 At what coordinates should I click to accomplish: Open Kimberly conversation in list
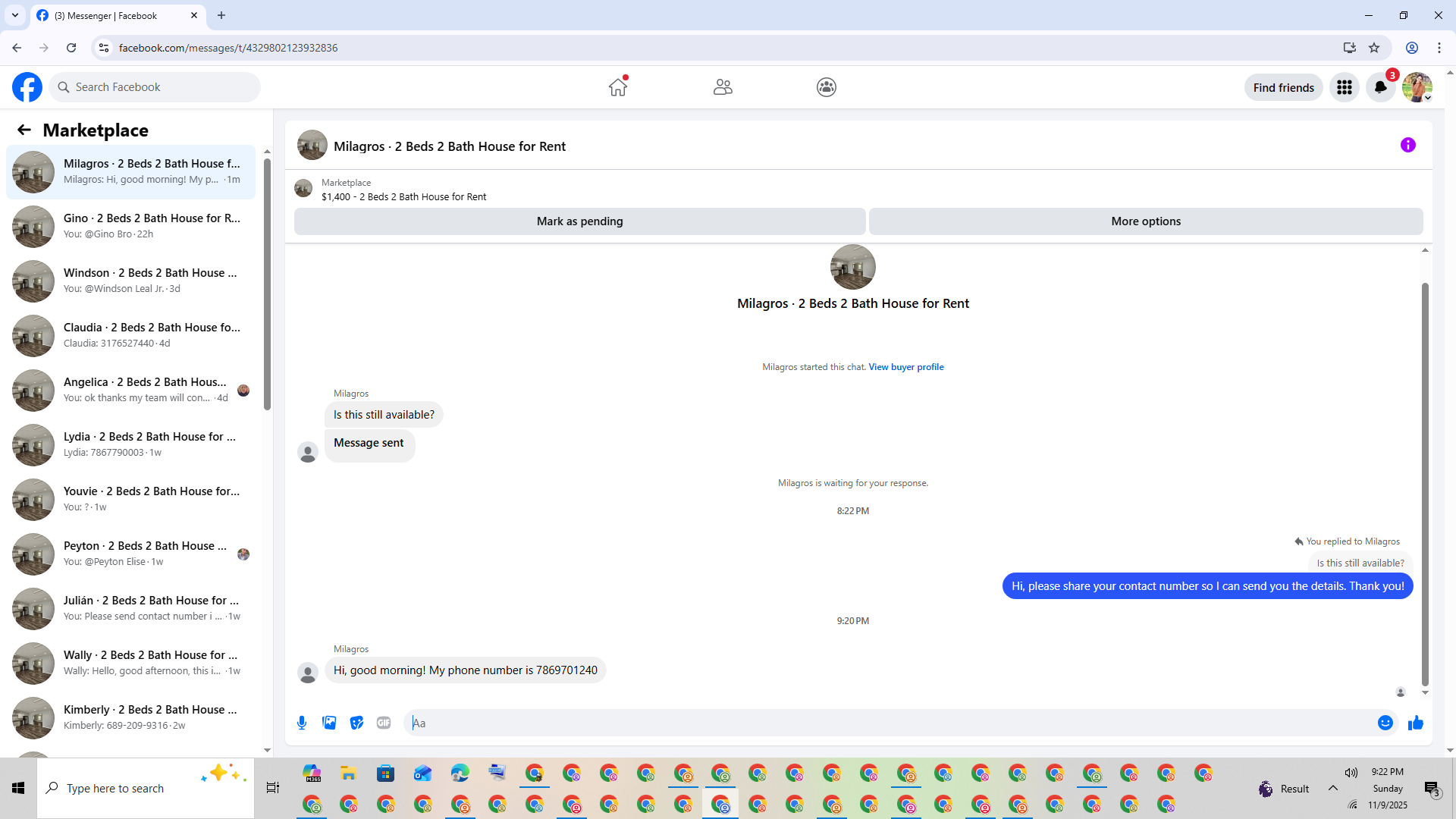[130, 717]
